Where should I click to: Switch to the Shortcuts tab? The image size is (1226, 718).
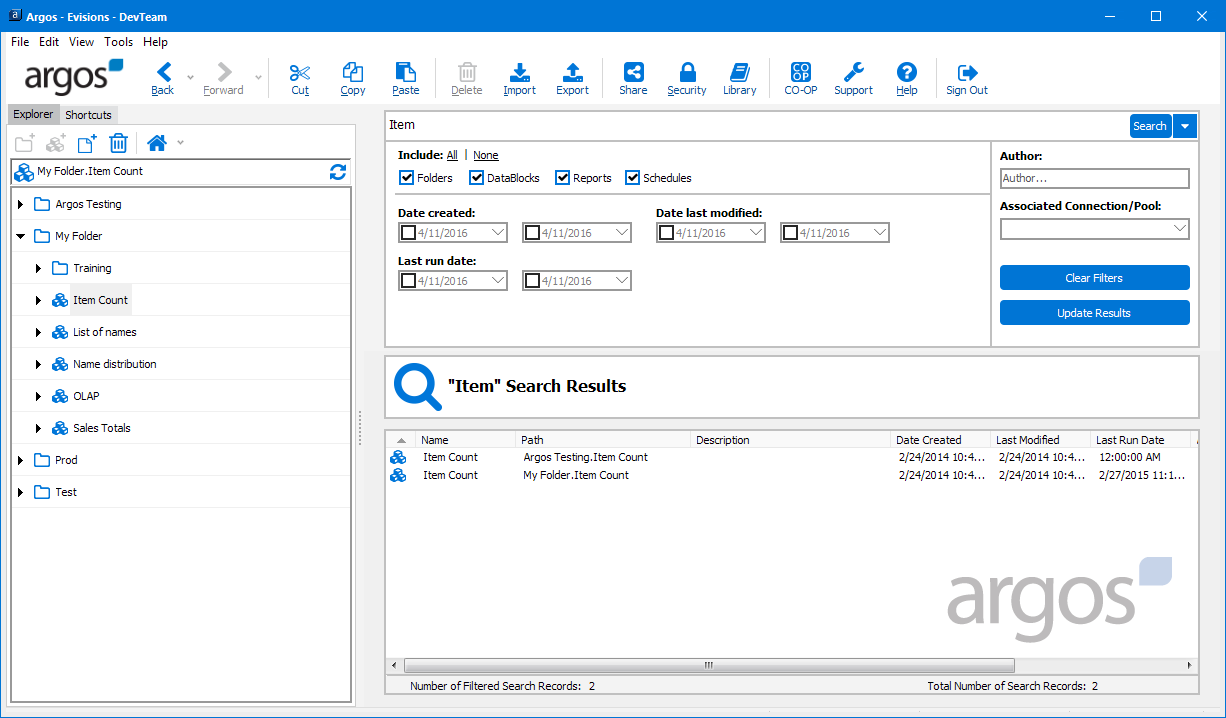pyautogui.click(x=89, y=115)
